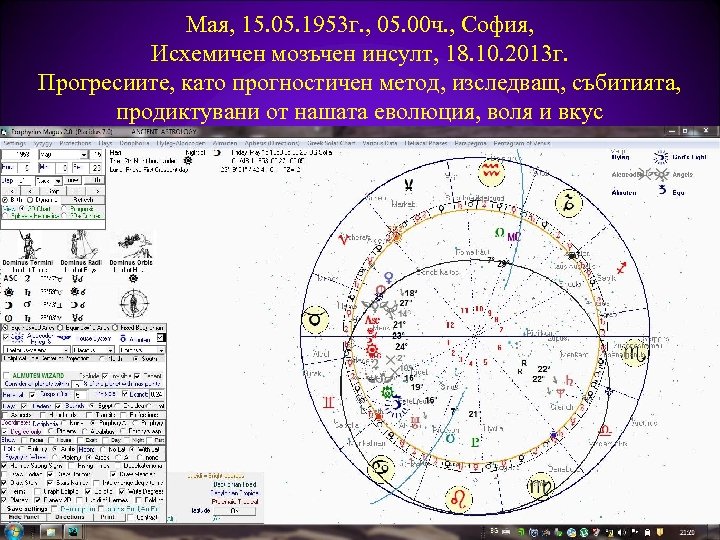Image resolution: width=720 pixels, height=540 pixels.
Task: Click the Dominus Orbis figure image
Action: point(134,246)
